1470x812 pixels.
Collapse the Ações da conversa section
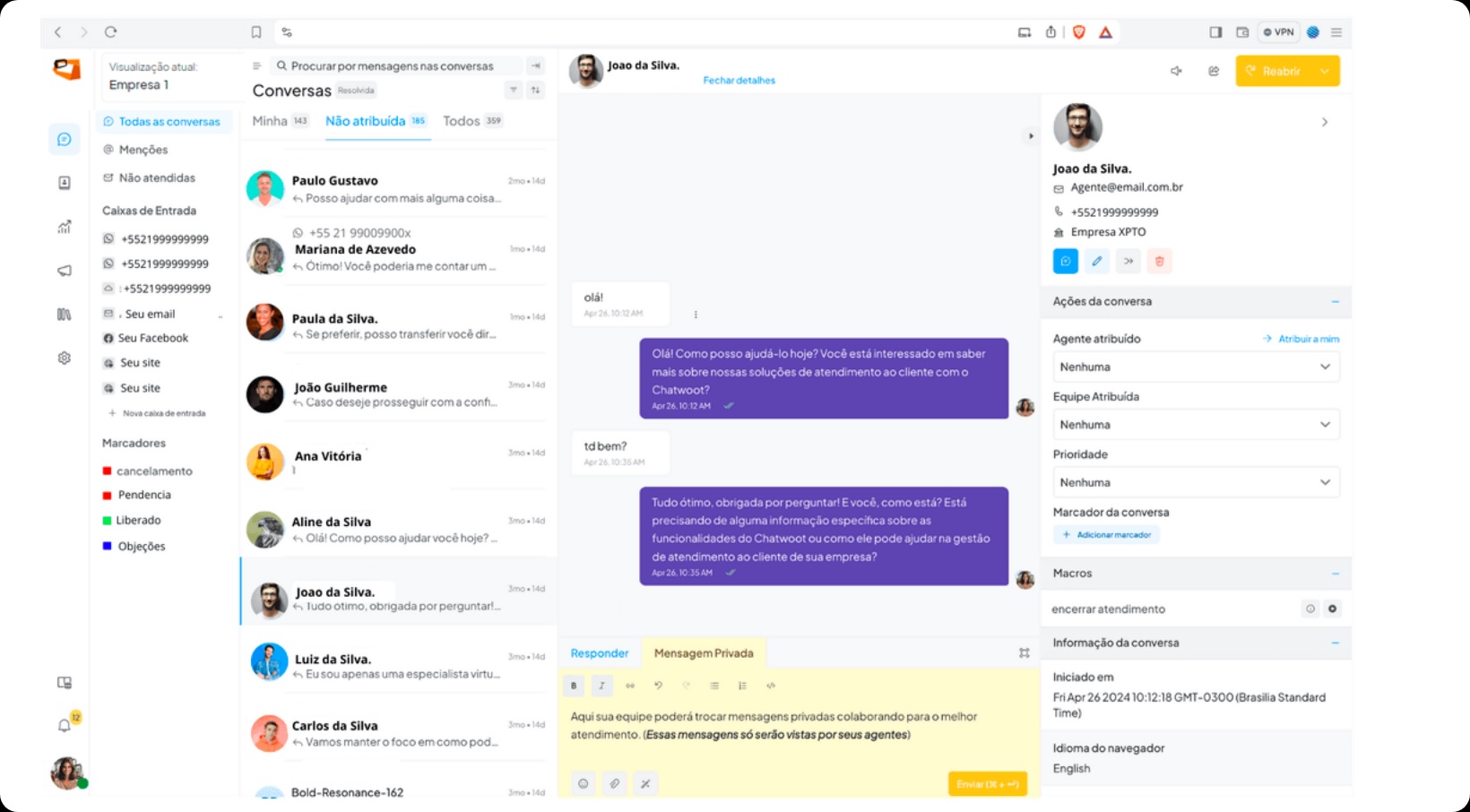(x=1335, y=302)
